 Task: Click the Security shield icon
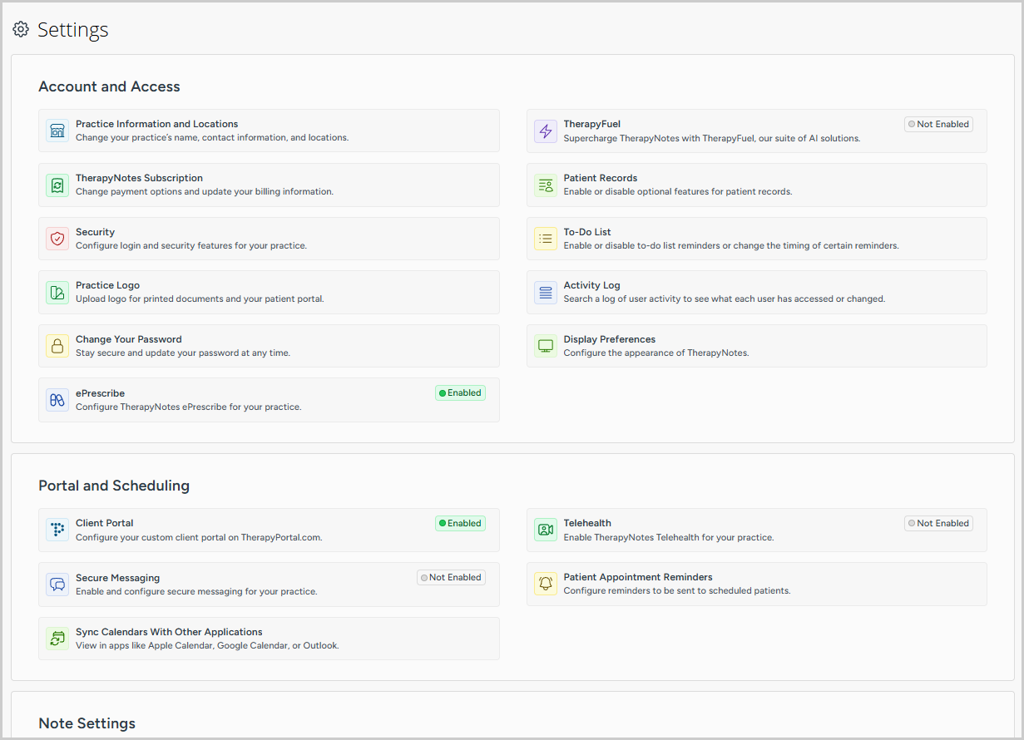[57, 238]
